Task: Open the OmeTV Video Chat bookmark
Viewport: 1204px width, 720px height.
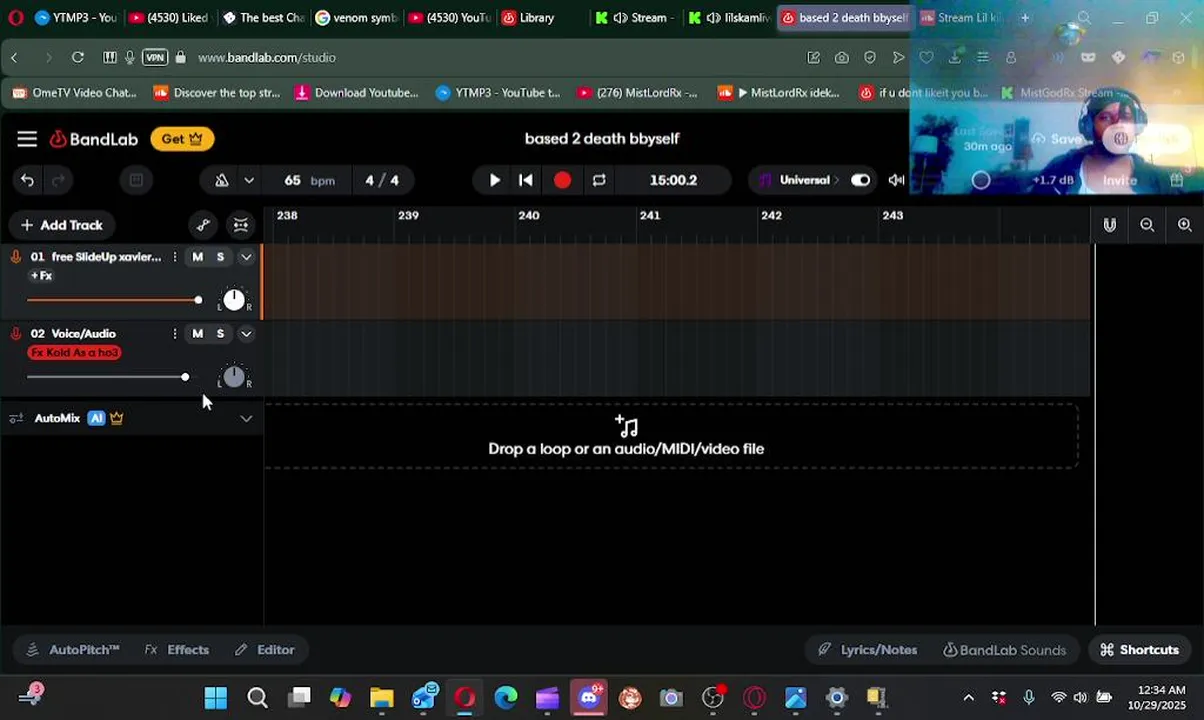Action: (74, 93)
